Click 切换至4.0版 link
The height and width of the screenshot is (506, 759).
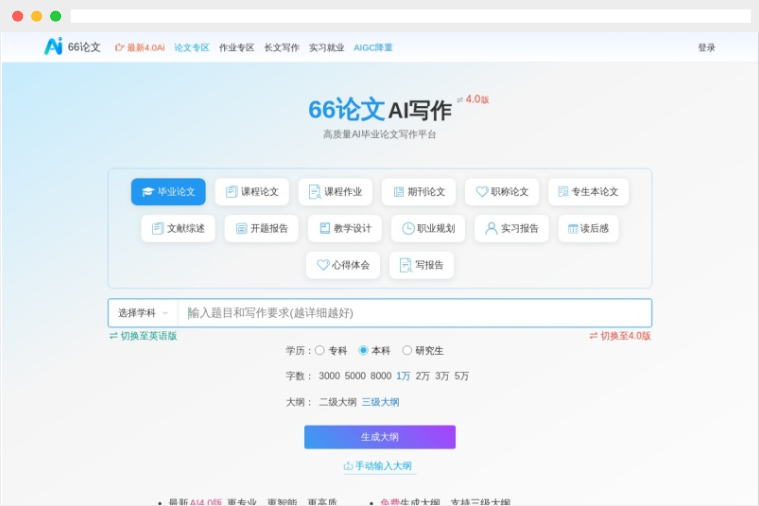tap(620, 336)
